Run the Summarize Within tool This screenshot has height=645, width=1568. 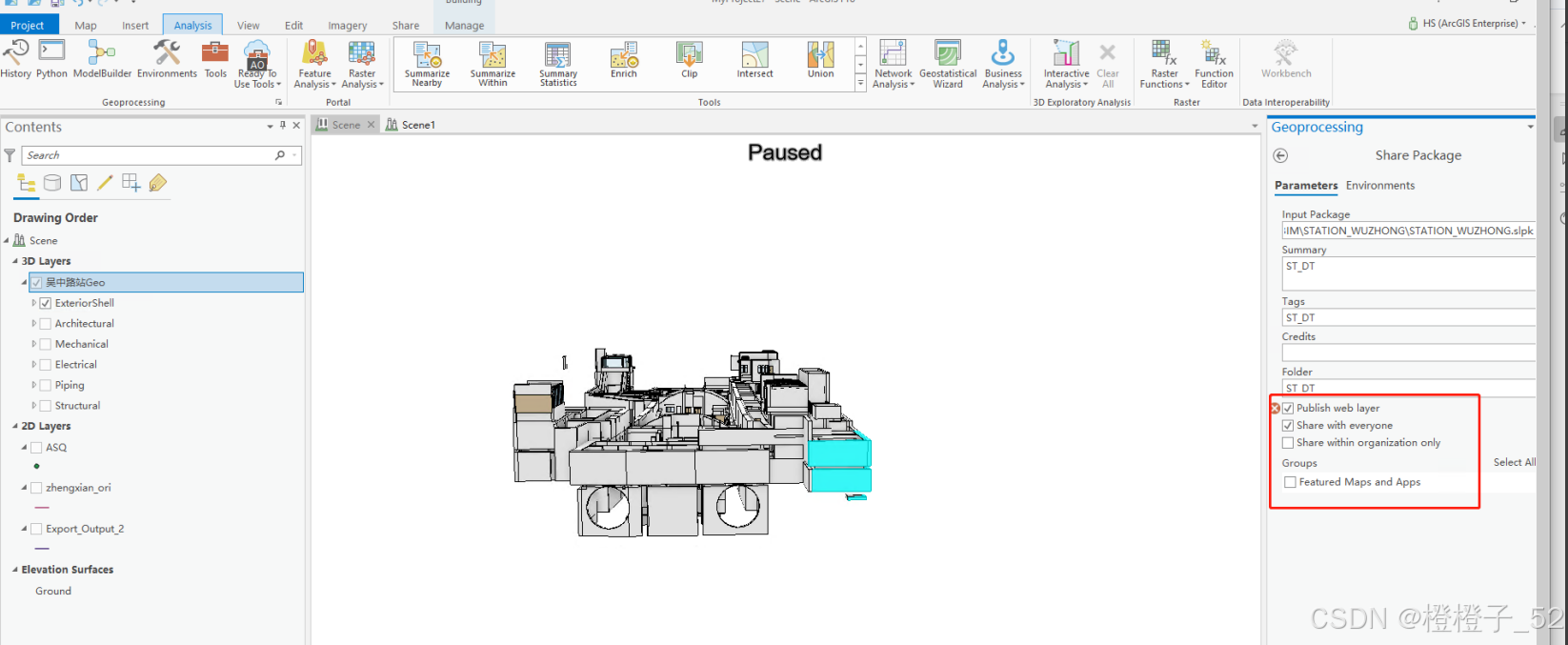click(493, 64)
